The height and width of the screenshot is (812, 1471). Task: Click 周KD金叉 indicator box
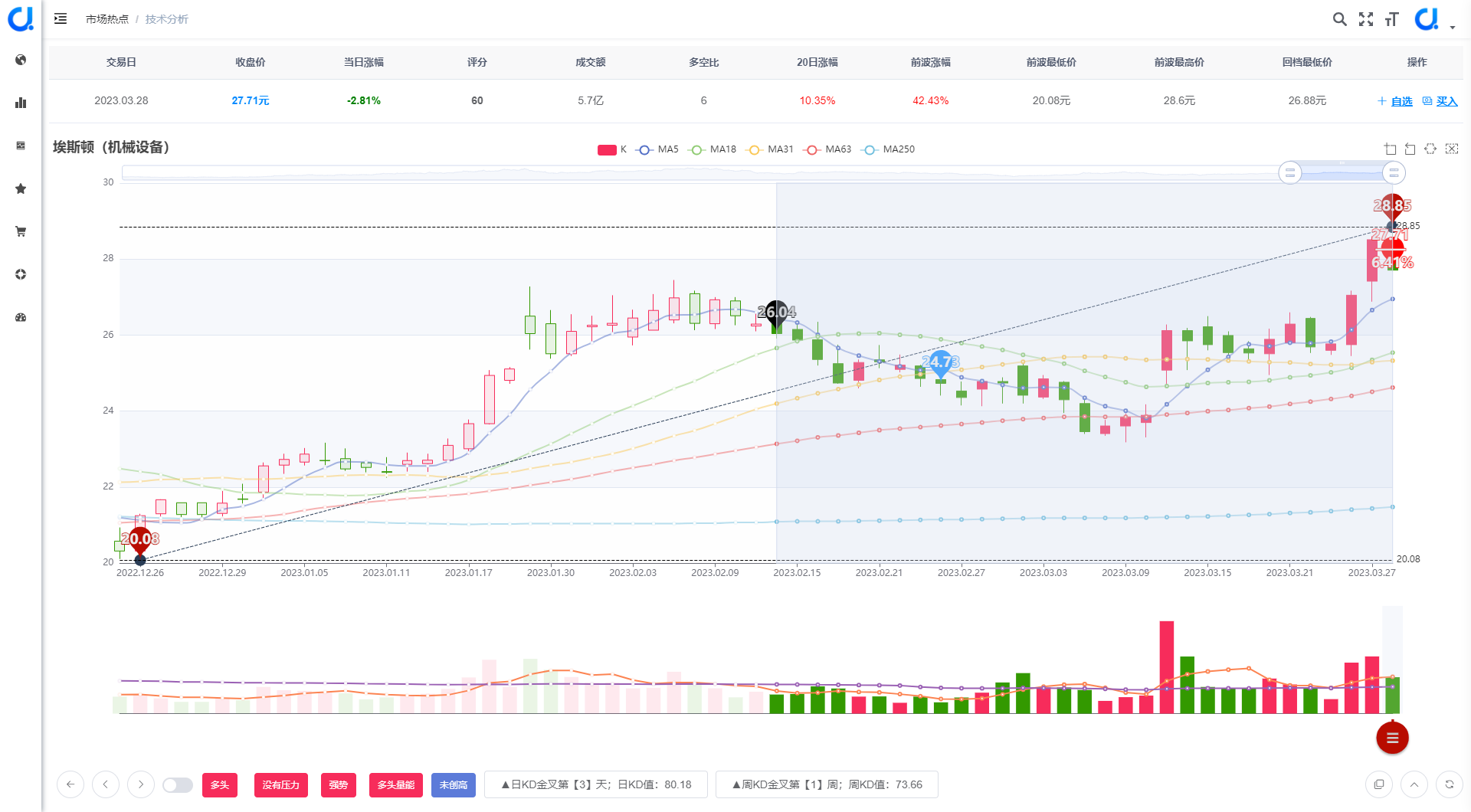click(827, 784)
